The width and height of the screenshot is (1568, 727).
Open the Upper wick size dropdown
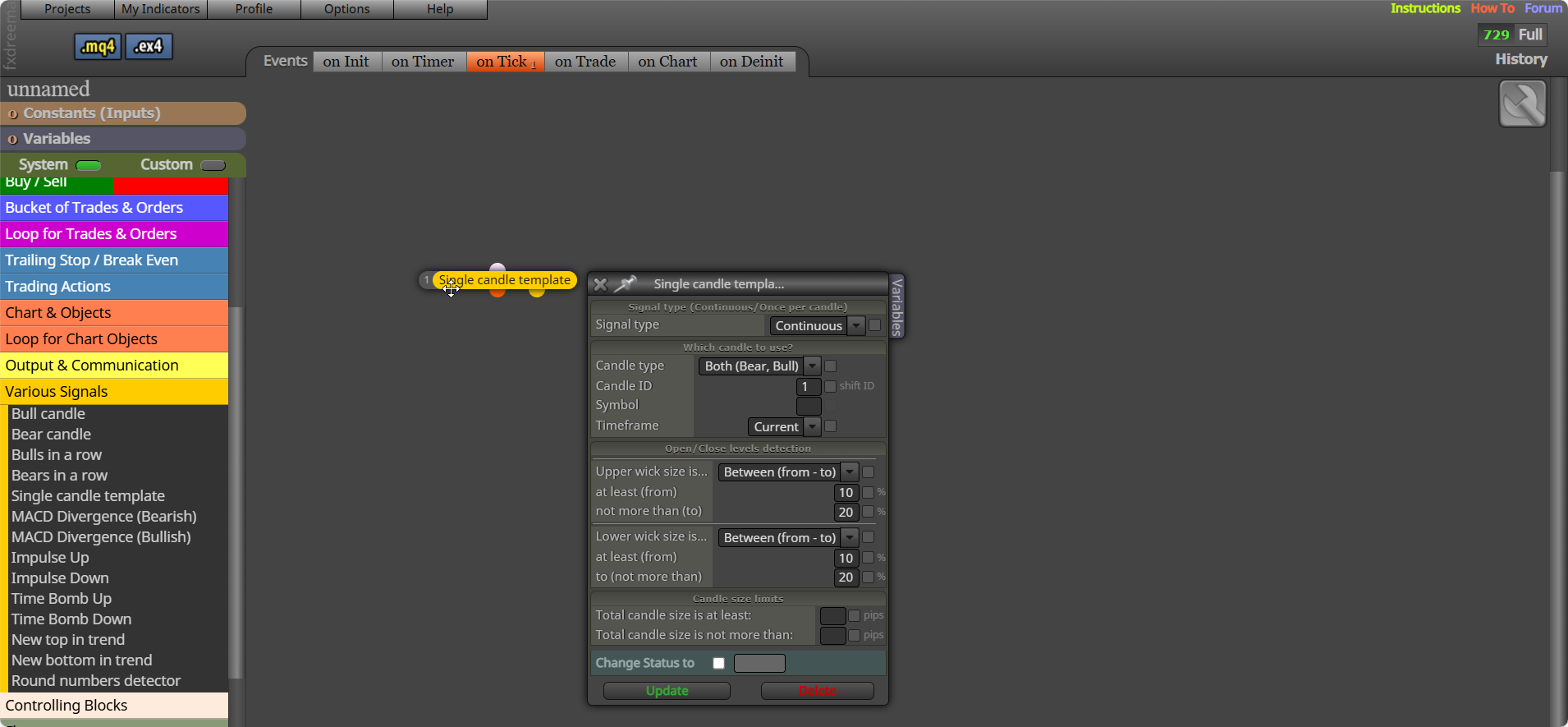tap(788, 472)
